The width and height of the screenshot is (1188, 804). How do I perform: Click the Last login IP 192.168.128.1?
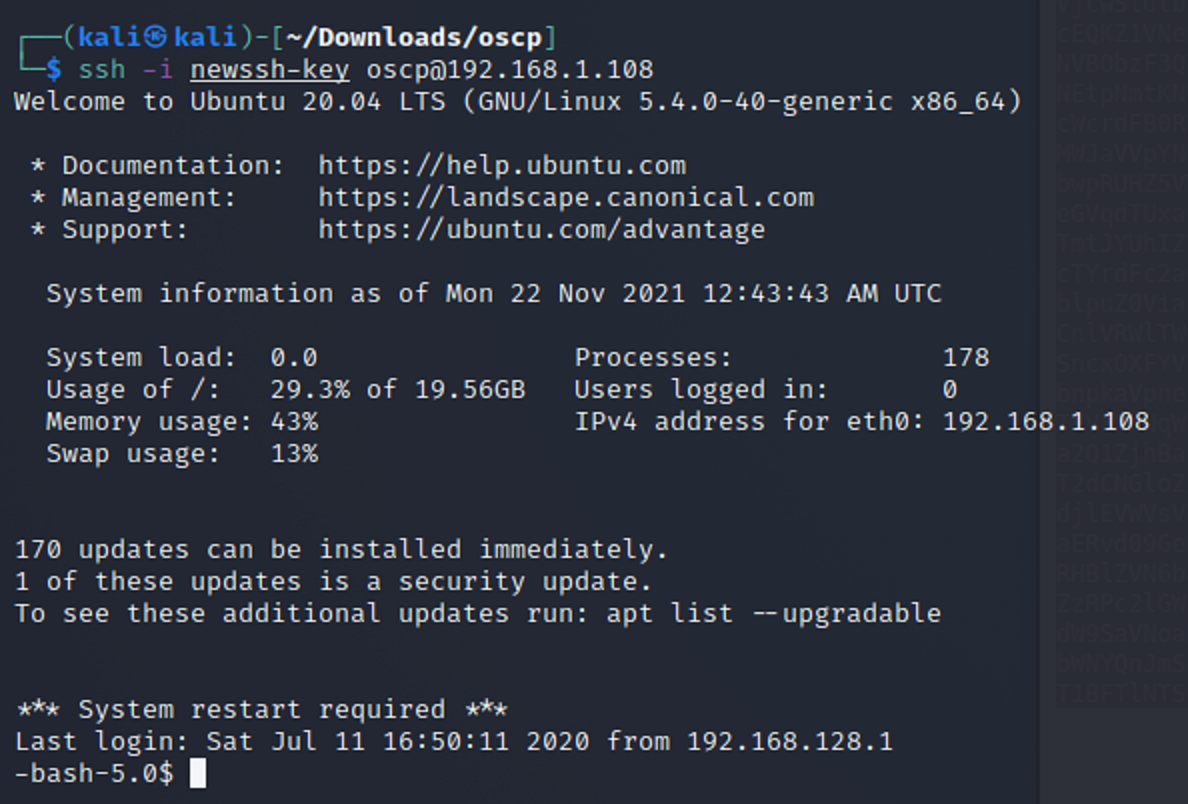(x=789, y=742)
